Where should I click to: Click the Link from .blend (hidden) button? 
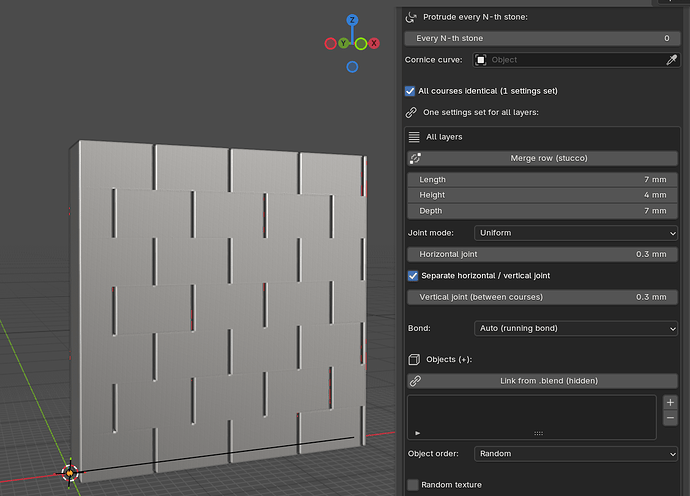coord(543,381)
